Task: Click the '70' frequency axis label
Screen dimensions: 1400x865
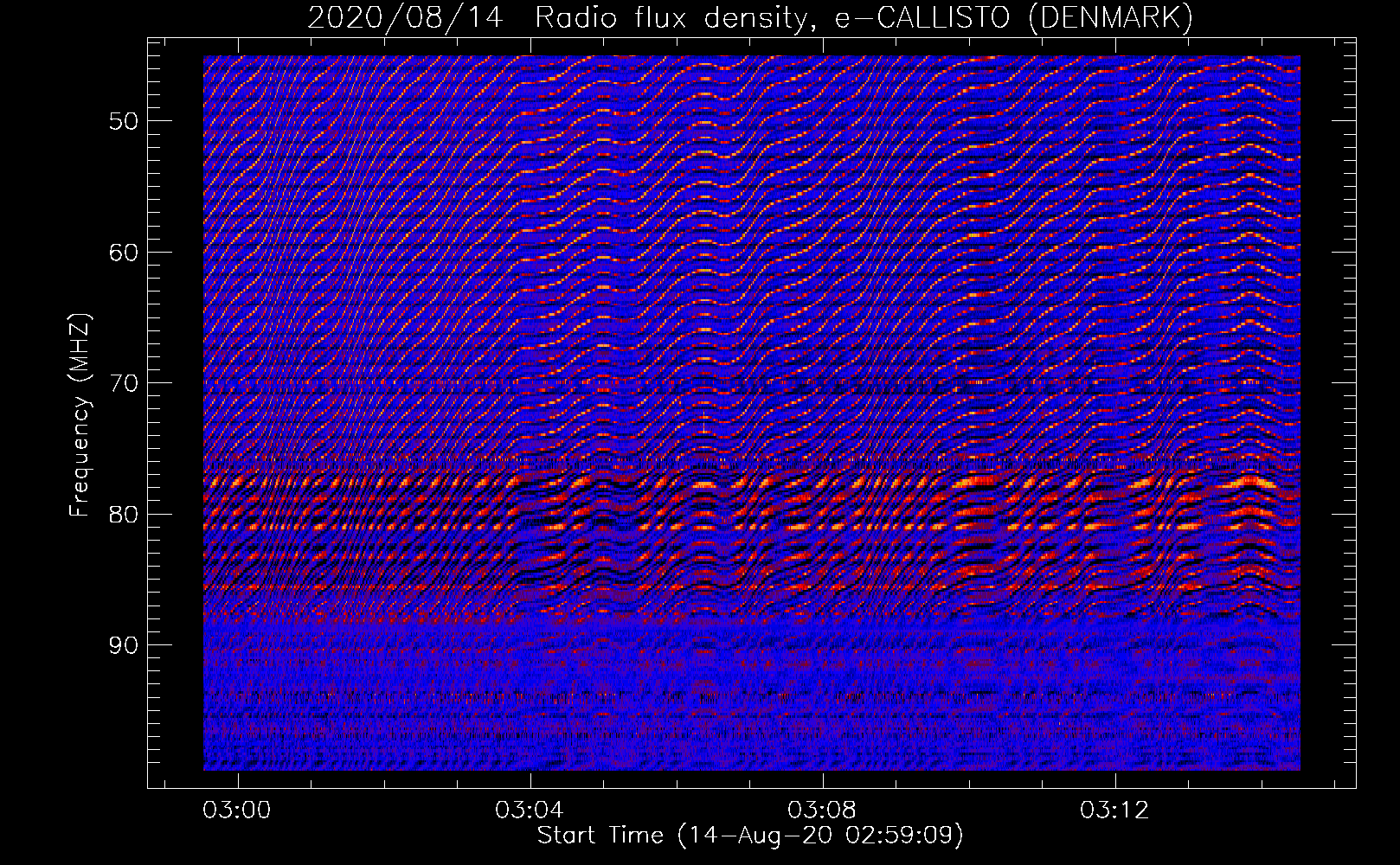Action: click(x=123, y=383)
